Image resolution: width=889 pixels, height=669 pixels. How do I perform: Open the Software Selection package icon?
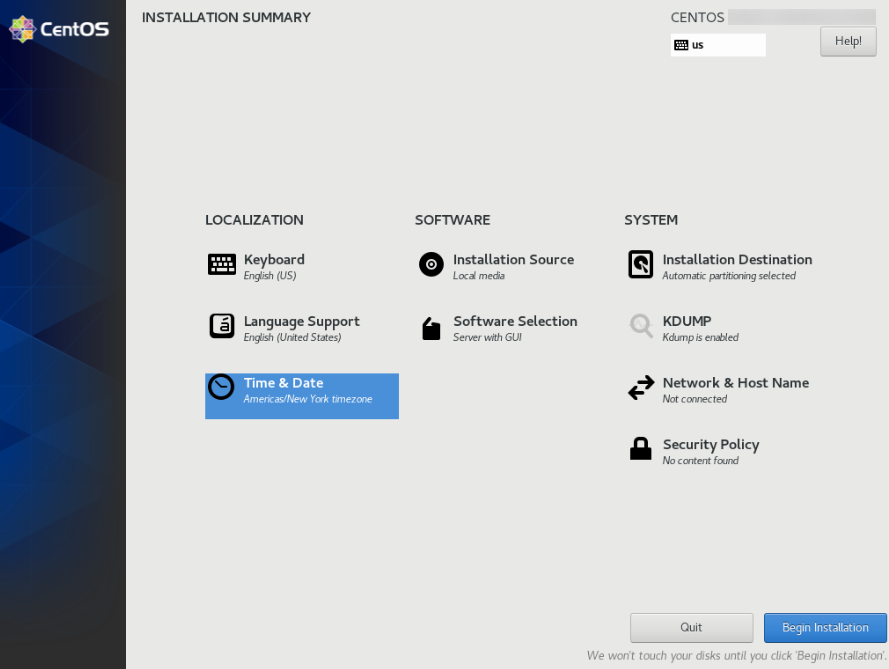pyautogui.click(x=431, y=328)
